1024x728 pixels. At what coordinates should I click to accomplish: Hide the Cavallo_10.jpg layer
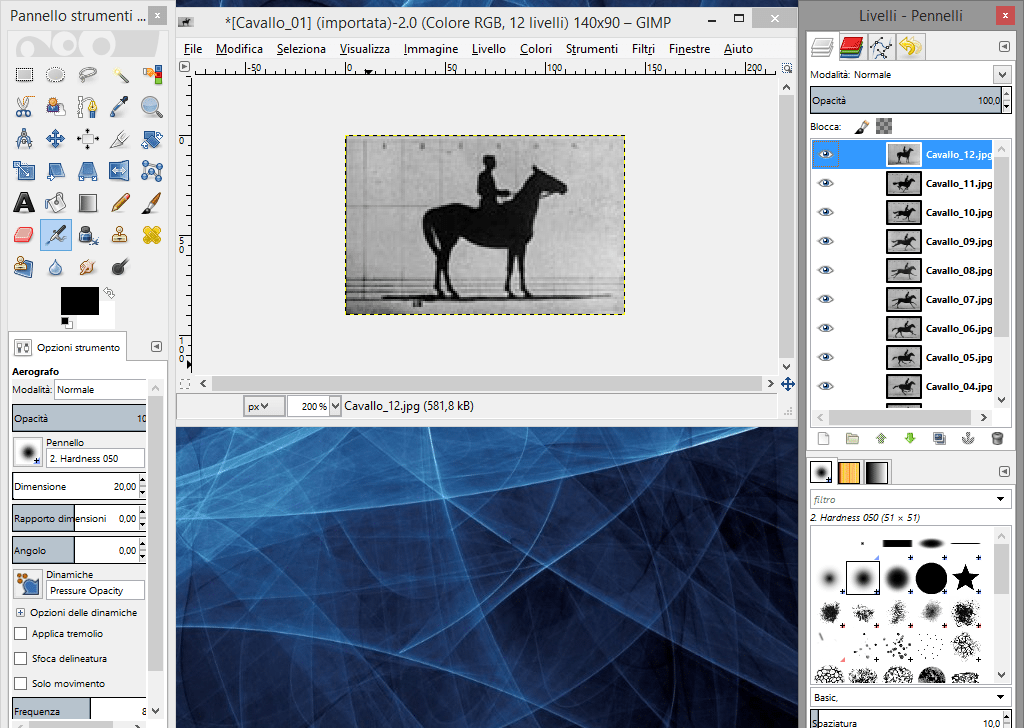coord(825,212)
